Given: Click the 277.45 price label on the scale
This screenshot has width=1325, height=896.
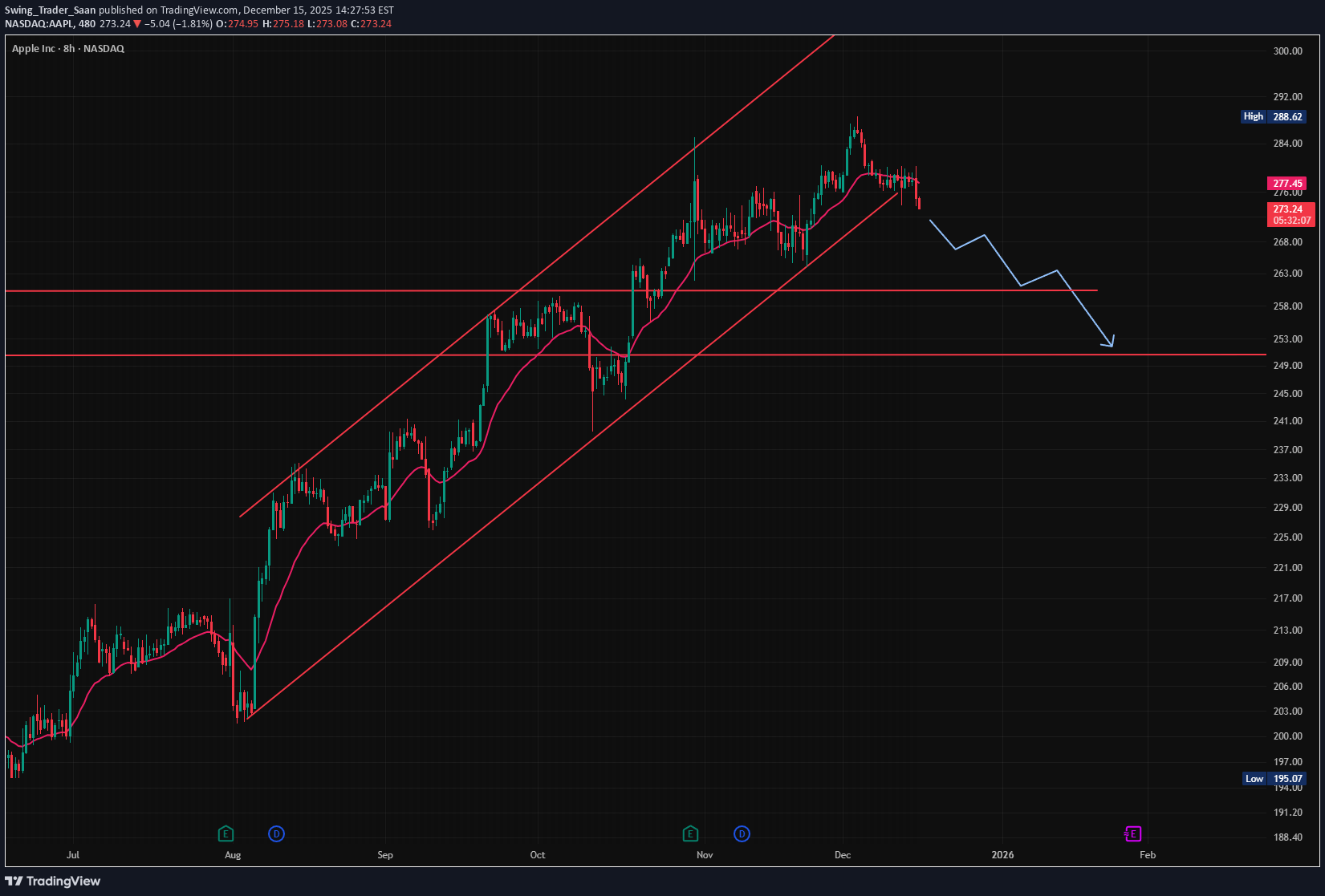Looking at the screenshot, I should (1287, 184).
